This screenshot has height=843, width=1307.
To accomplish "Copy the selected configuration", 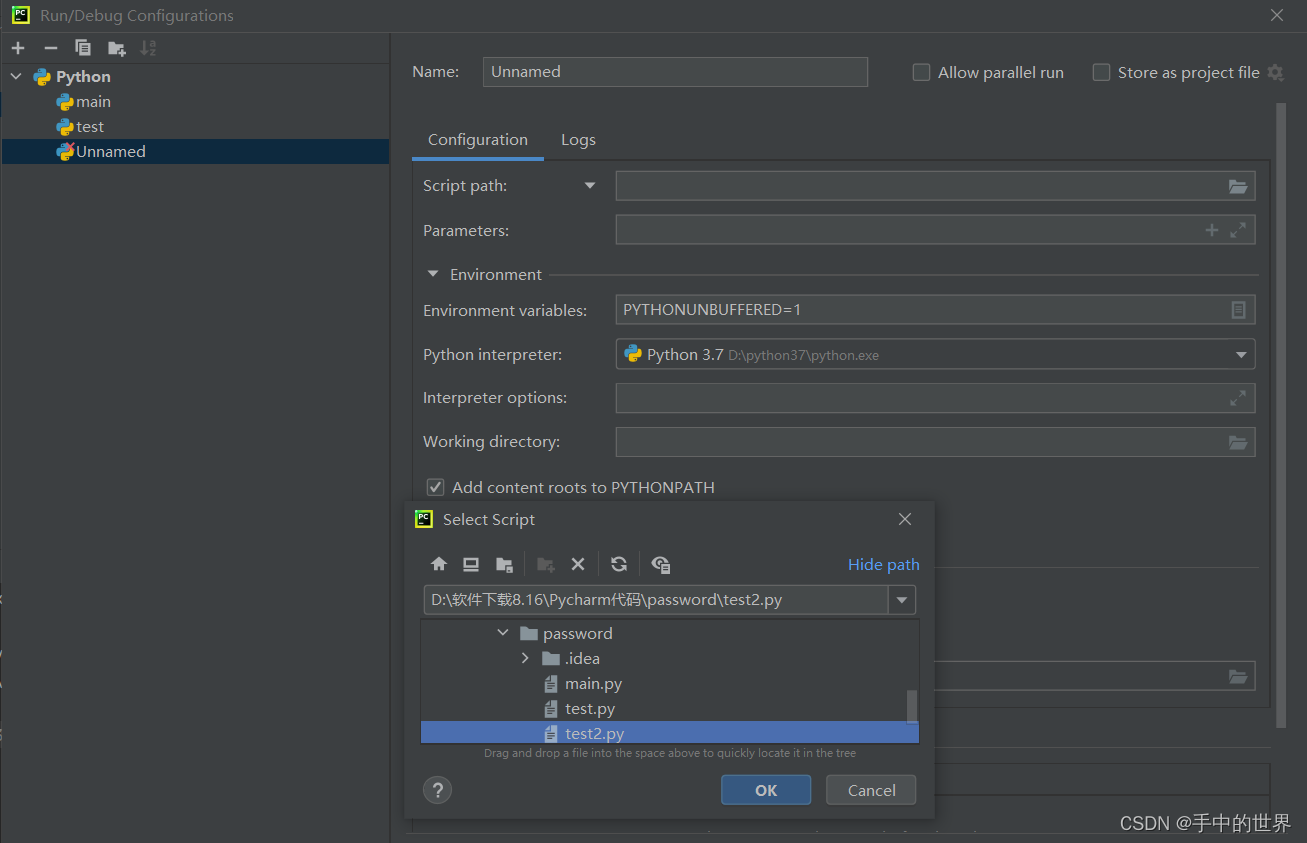I will tap(83, 48).
